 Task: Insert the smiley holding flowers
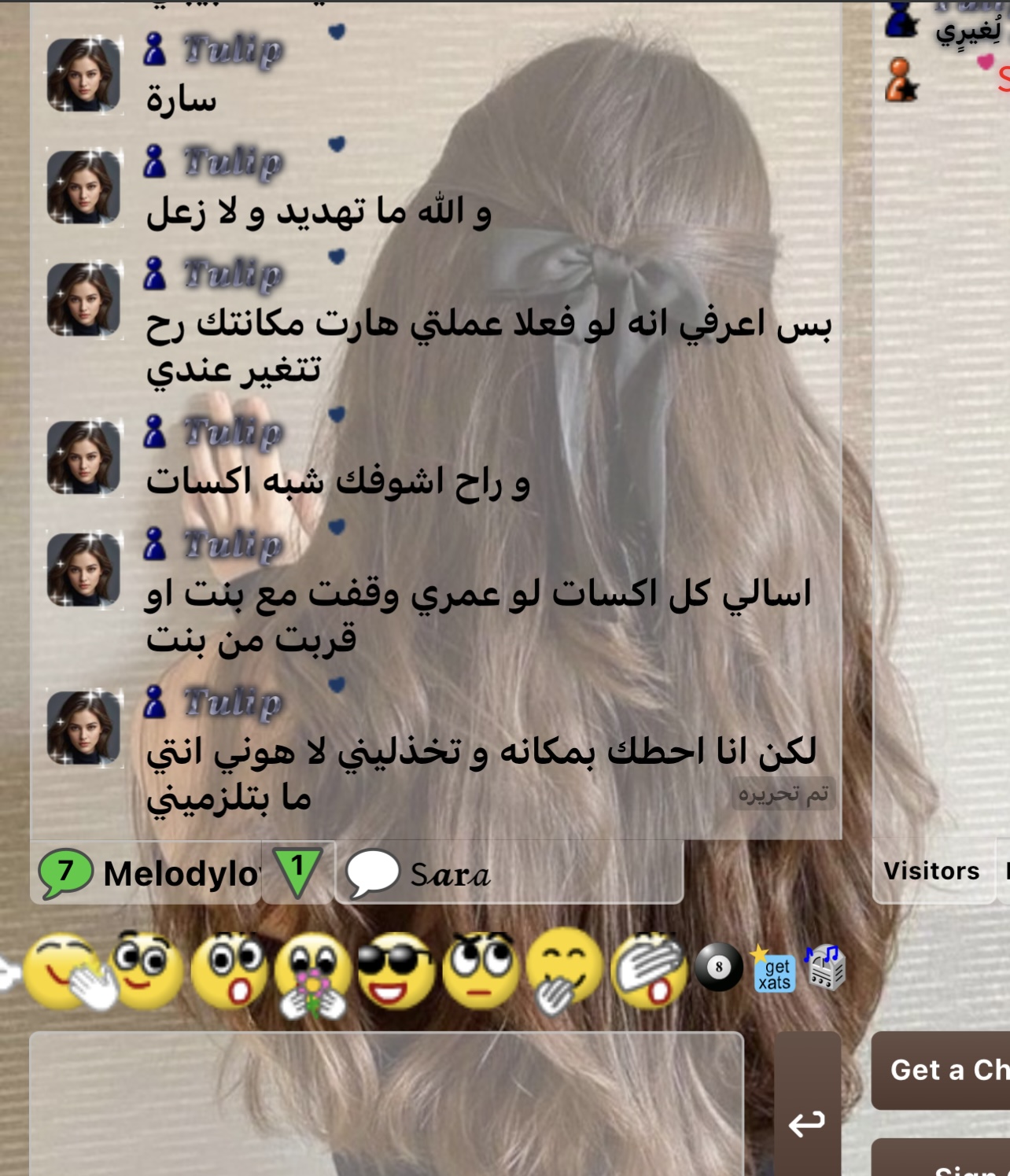pos(314,975)
